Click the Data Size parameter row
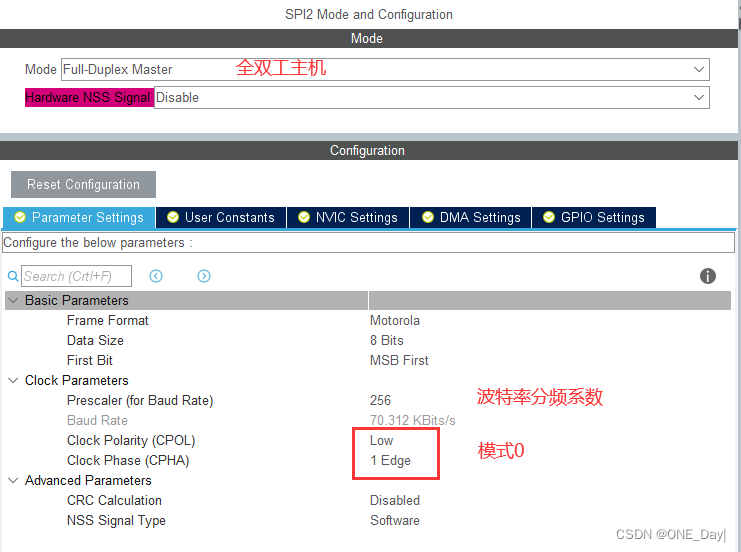This screenshot has height=552, width=741. [x=368, y=340]
